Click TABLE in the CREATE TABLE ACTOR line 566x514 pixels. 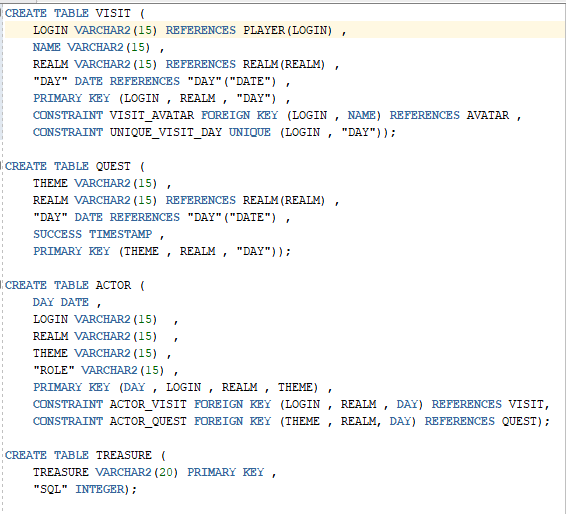click(x=71, y=286)
